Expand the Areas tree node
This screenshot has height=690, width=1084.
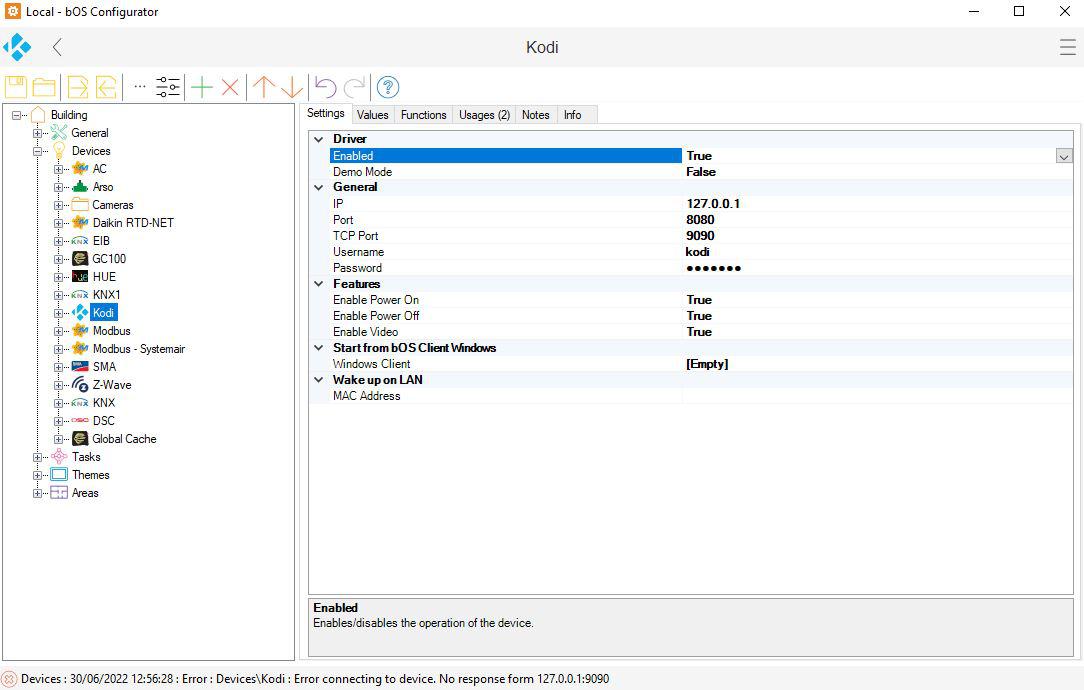[37, 493]
